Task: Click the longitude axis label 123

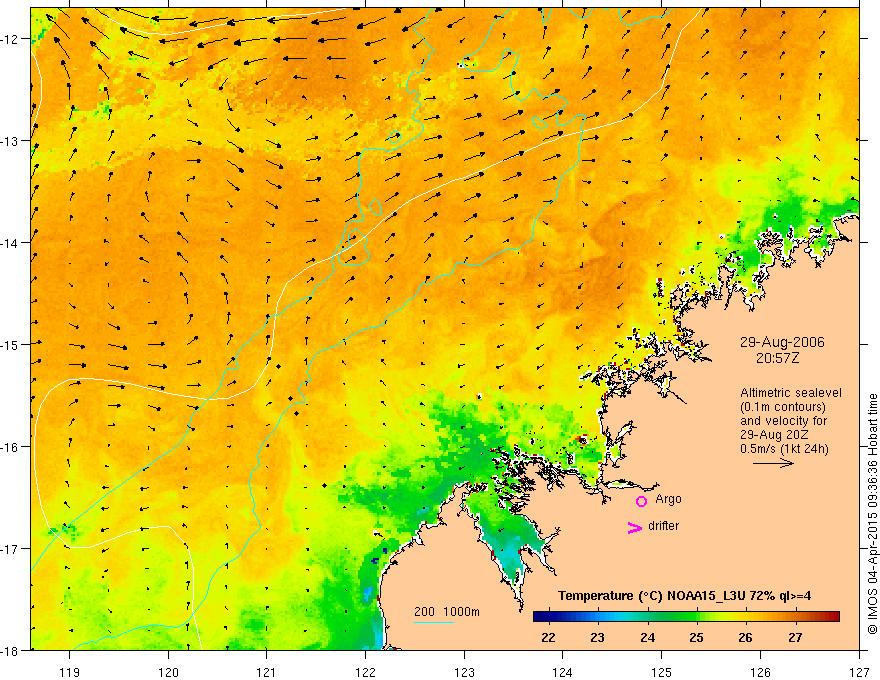Action: click(464, 672)
